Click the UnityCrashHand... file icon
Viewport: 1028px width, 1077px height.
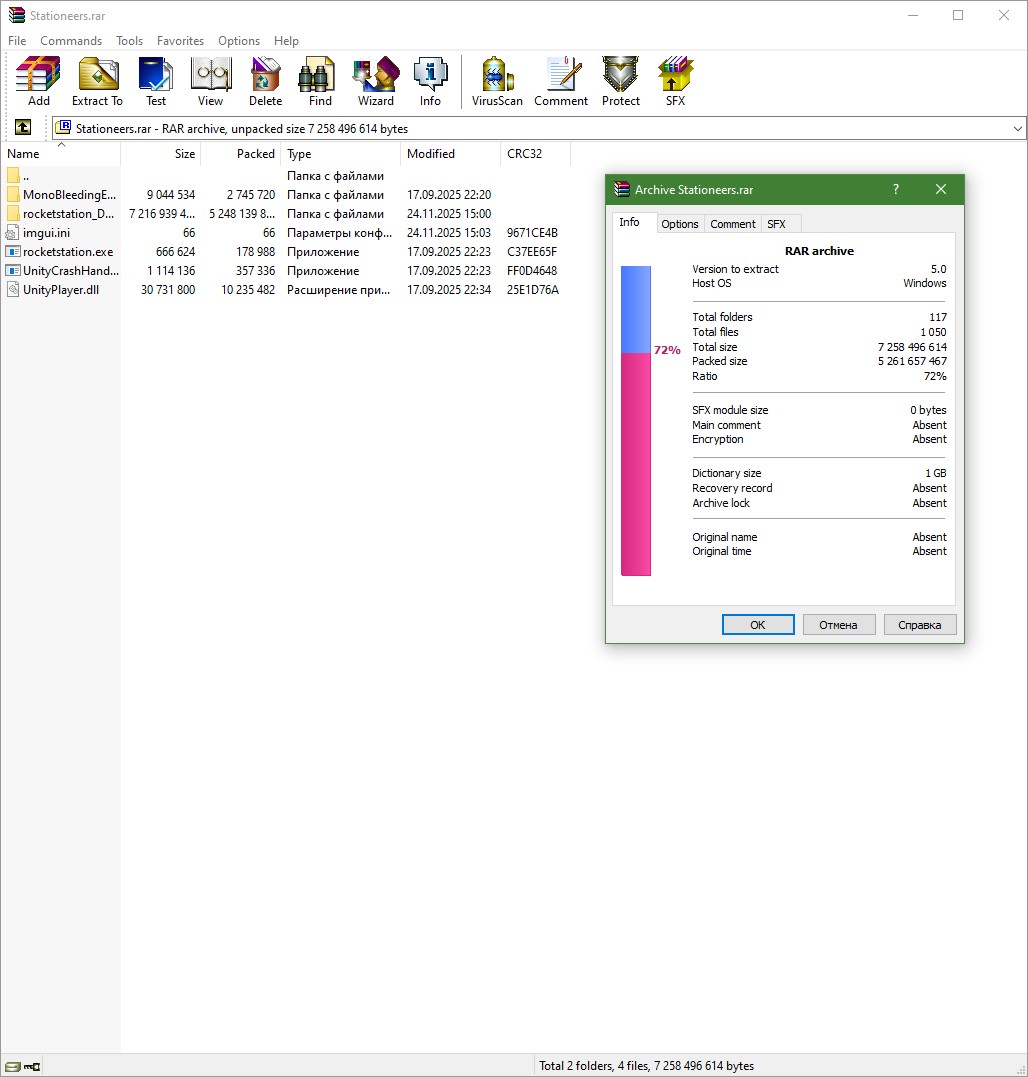[12, 271]
